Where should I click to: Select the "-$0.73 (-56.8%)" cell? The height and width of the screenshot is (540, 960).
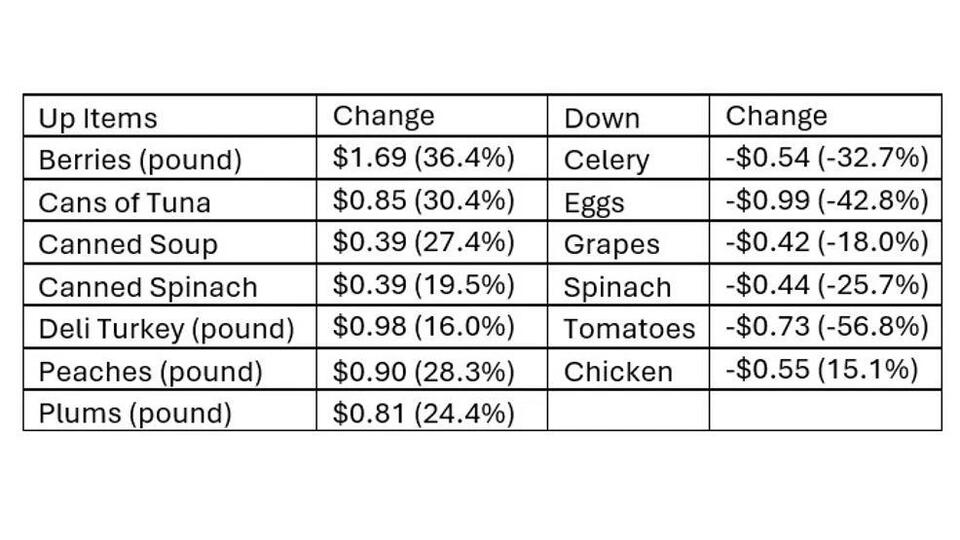coord(827,327)
